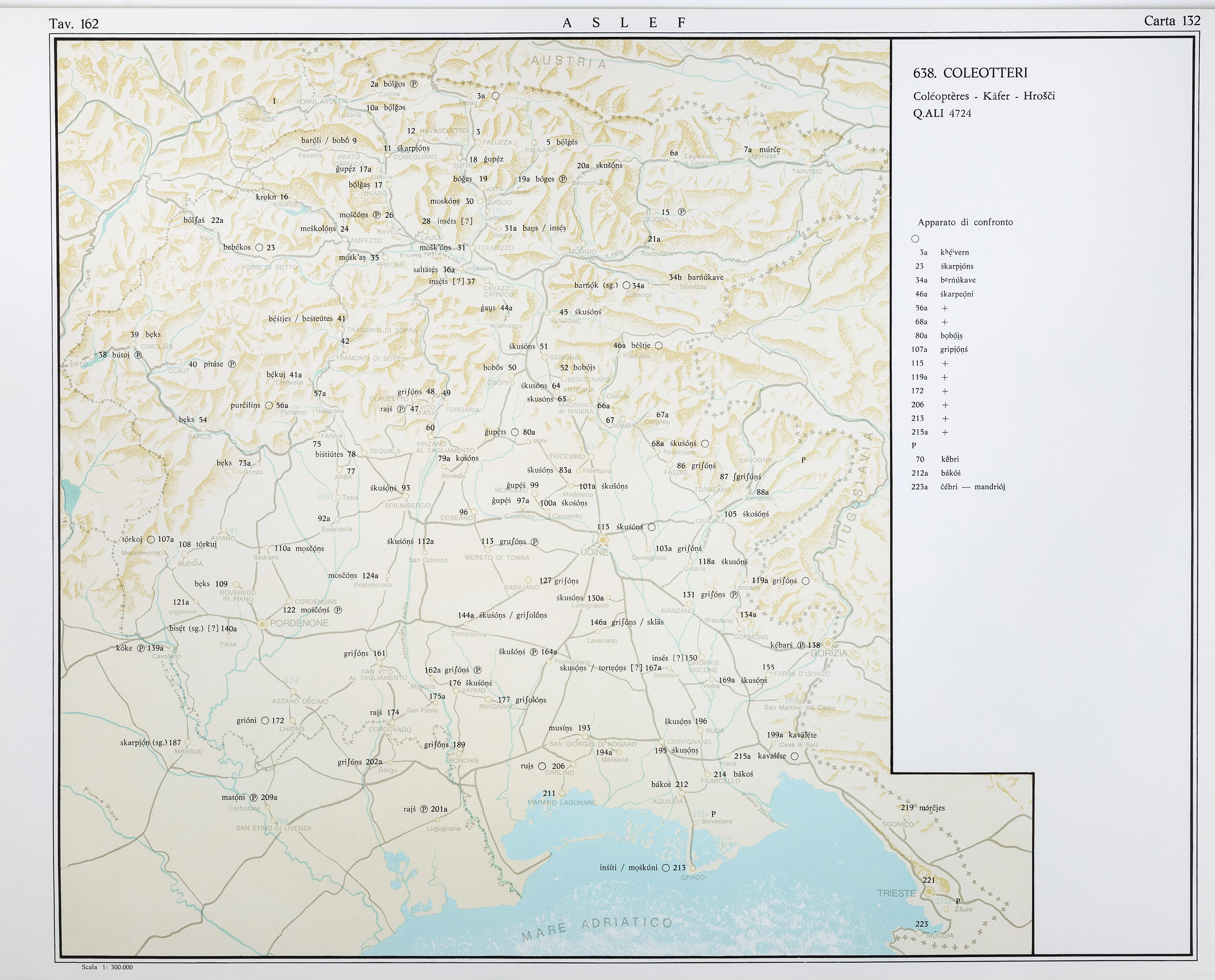This screenshot has width=1215, height=980.
Task: Click the circle symbol beside point 213
Action: pos(665,868)
